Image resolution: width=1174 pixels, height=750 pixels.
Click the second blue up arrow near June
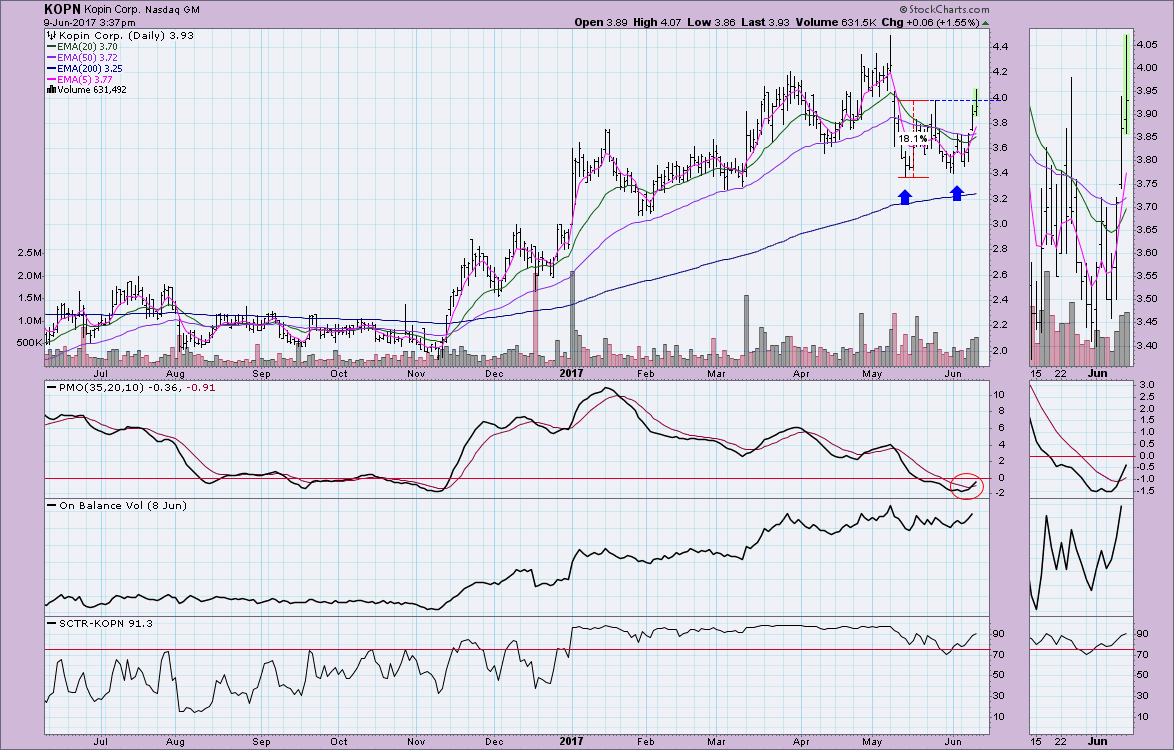pyautogui.click(x=956, y=192)
